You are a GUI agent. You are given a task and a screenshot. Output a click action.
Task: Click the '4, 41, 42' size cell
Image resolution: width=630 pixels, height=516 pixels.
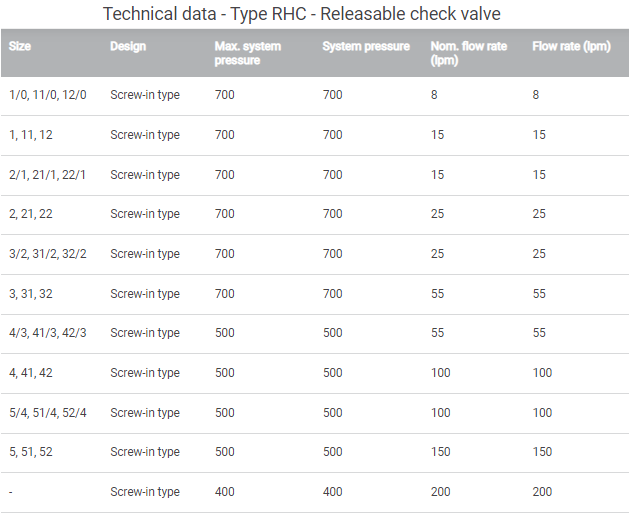pyautogui.click(x=31, y=373)
